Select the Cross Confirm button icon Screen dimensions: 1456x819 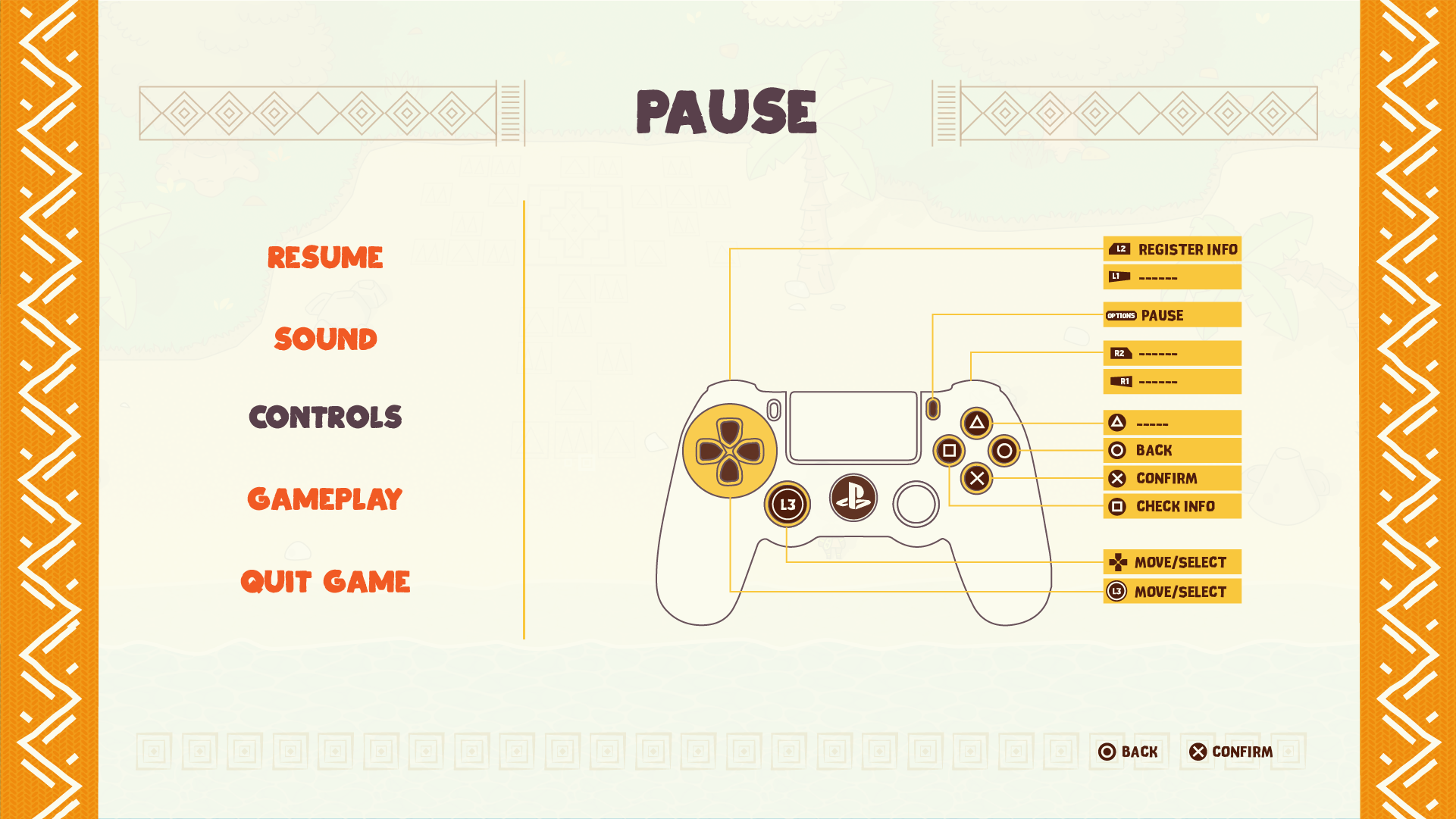pyautogui.click(x=1114, y=478)
